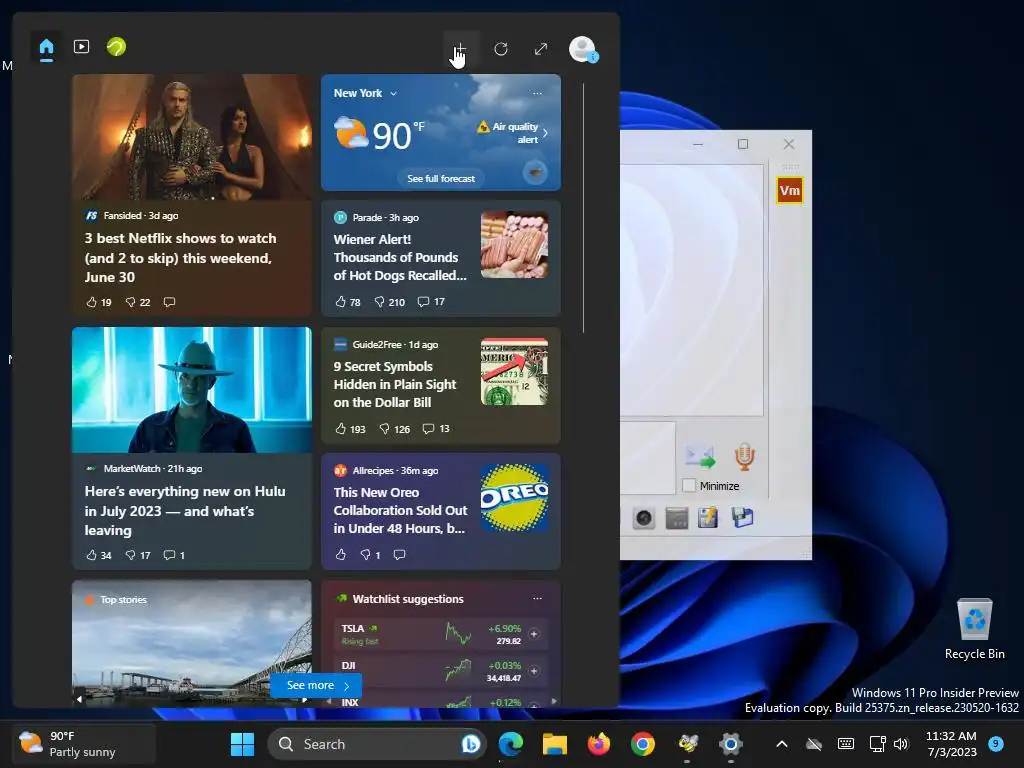Click the camera lens icon in Vm window
Image resolution: width=1024 pixels, height=768 pixels.
pyautogui.click(x=643, y=519)
